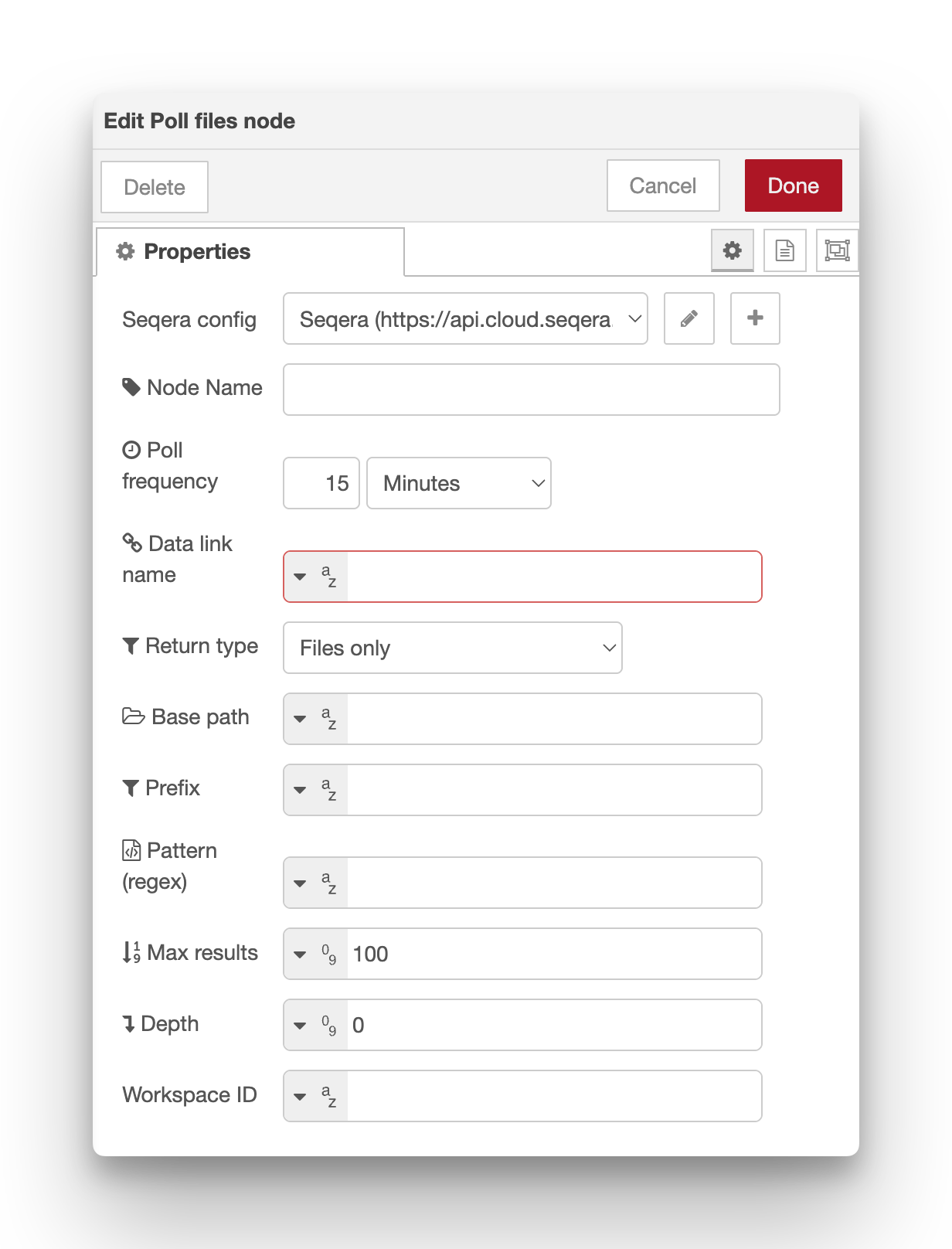Change Data link name input type selector
The image size is (952, 1249).
(x=316, y=577)
